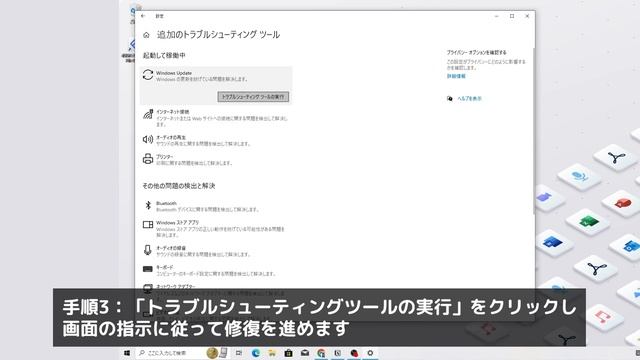Click the audio recording microphone icon
Viewport: 640px width, 360px height.
click(148, 250)
